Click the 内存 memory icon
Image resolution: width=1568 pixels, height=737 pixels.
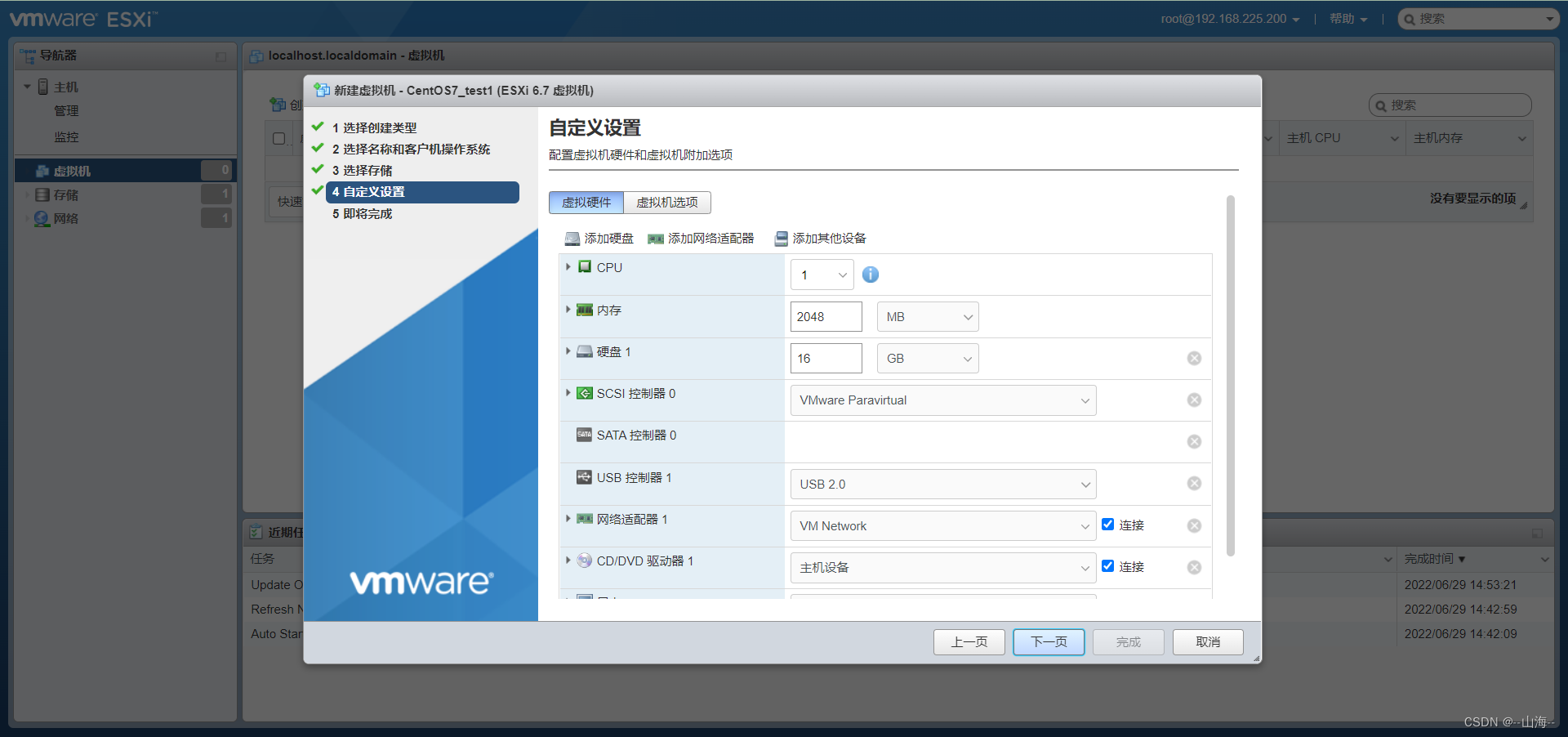(x=585, y=310)
